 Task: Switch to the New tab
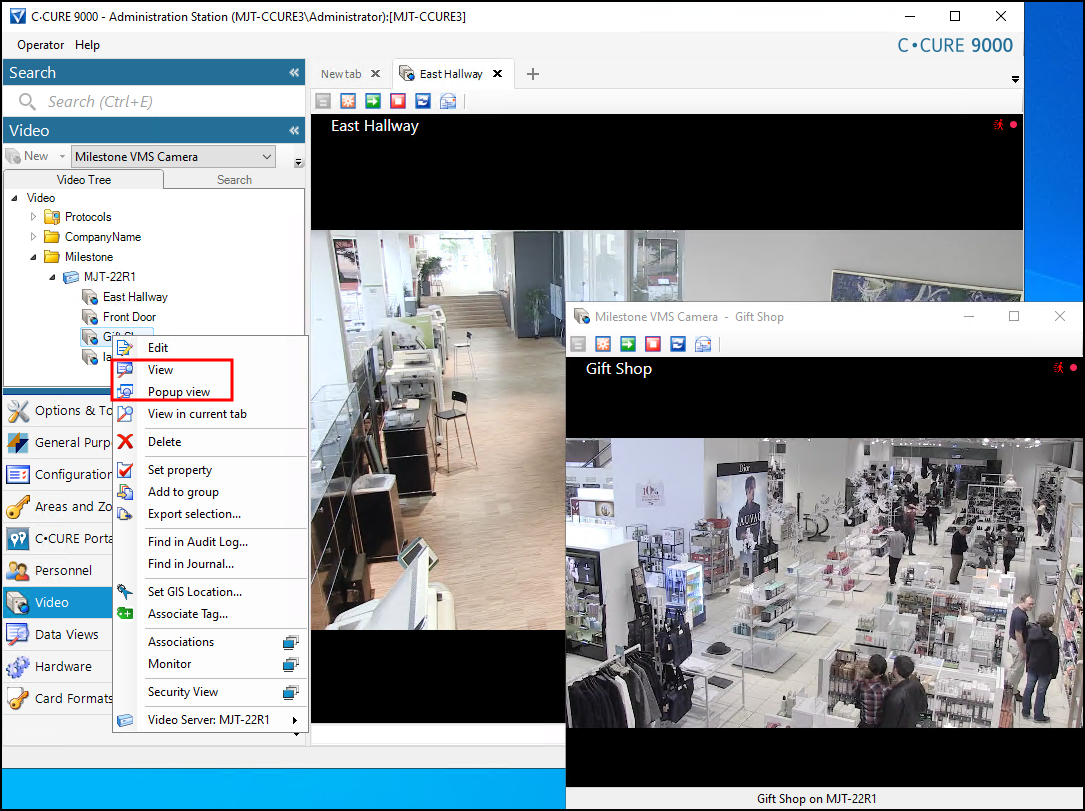341,74
